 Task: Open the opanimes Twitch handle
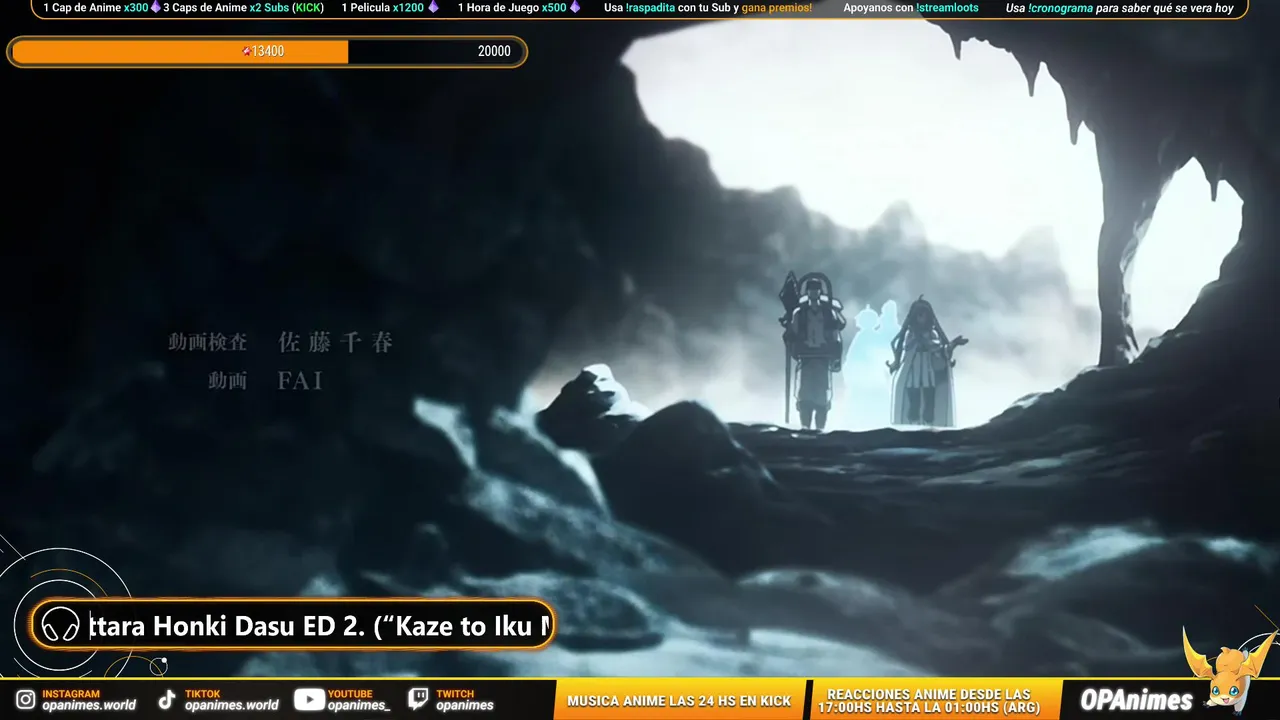[x=465, y=705]
